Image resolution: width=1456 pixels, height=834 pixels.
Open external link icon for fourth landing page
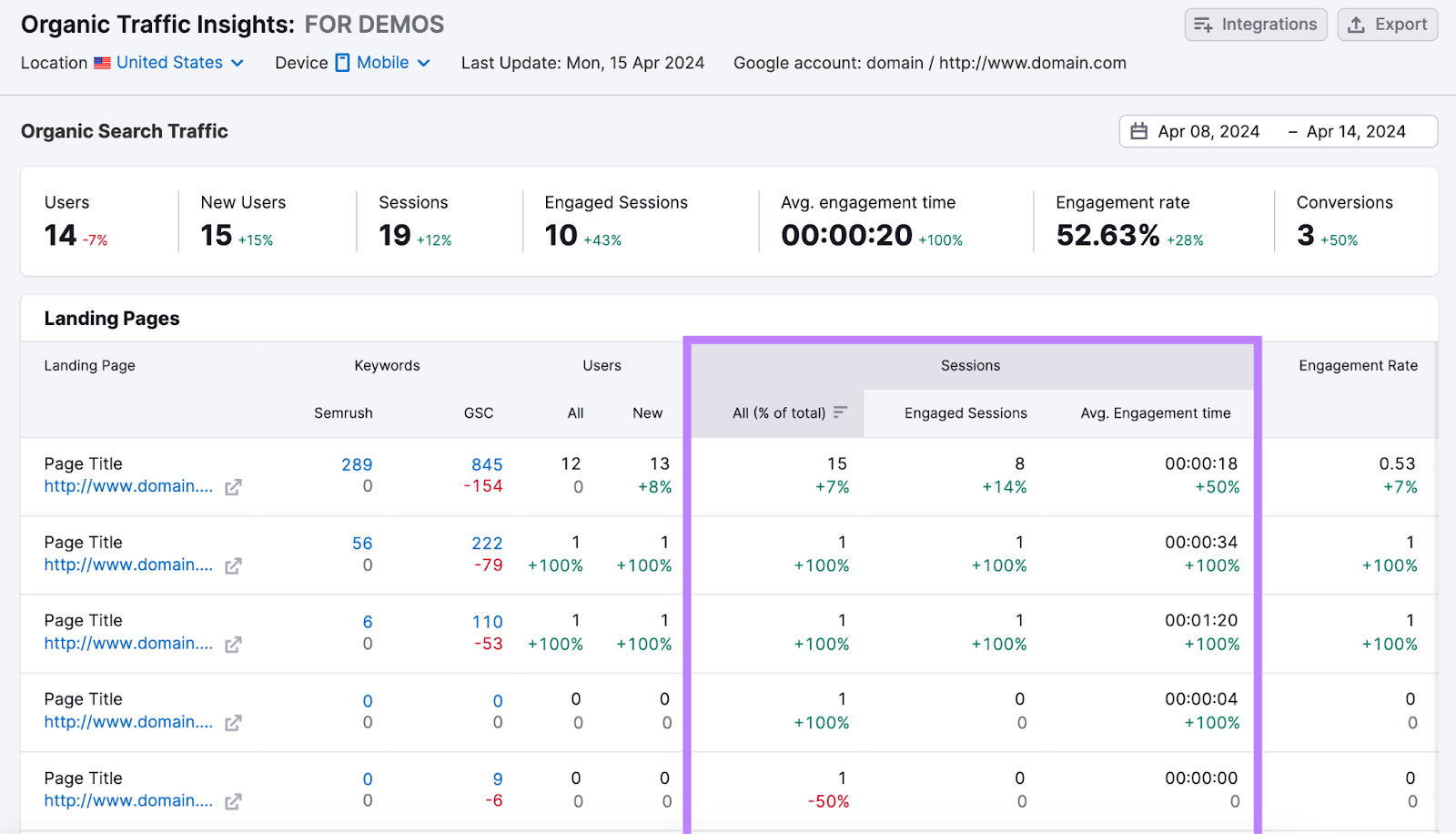tap(233, 723)
